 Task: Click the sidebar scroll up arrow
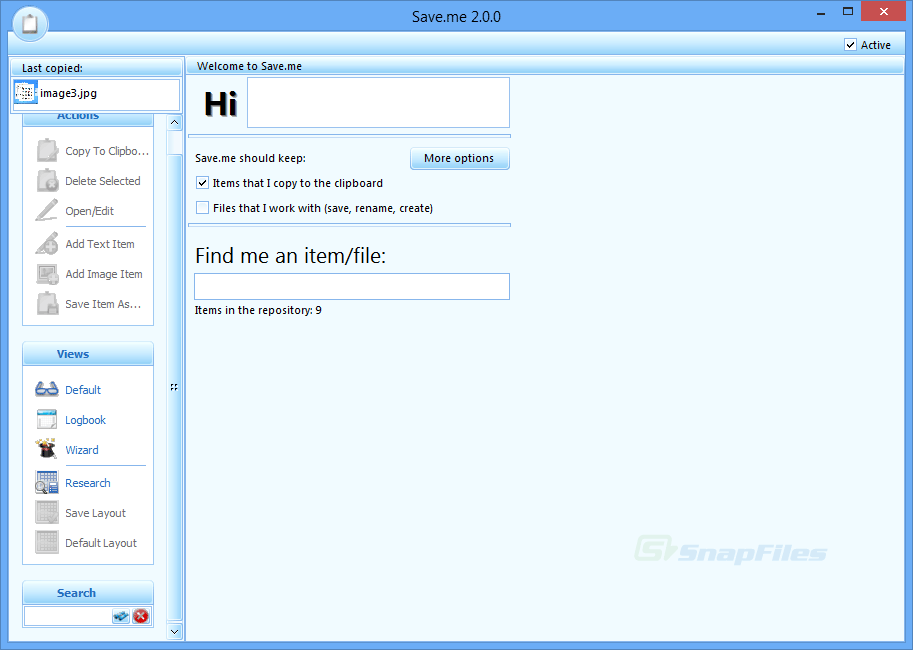tap(174, 122)
